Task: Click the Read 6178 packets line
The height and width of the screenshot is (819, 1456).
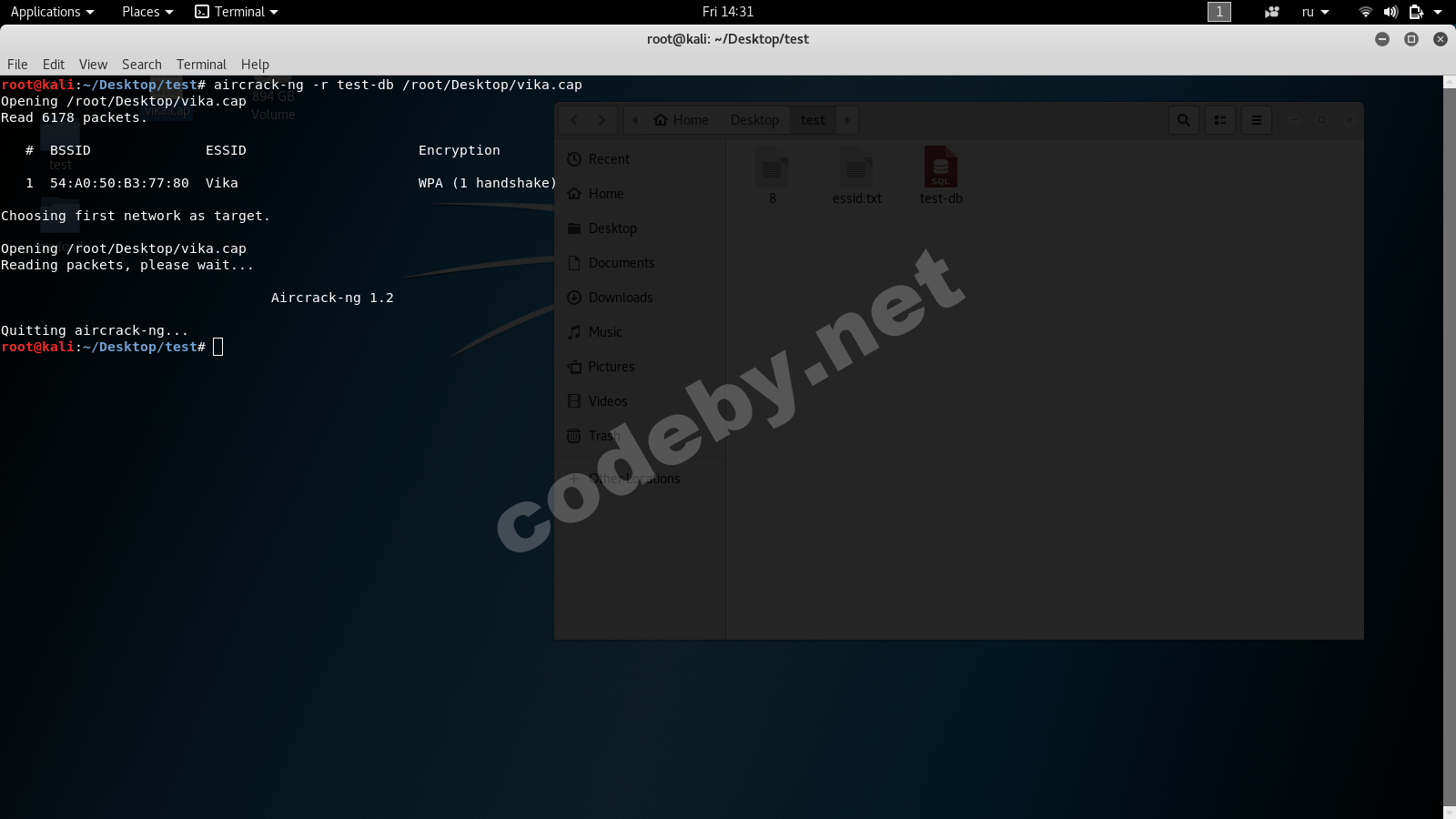Action: pos(74,117)
